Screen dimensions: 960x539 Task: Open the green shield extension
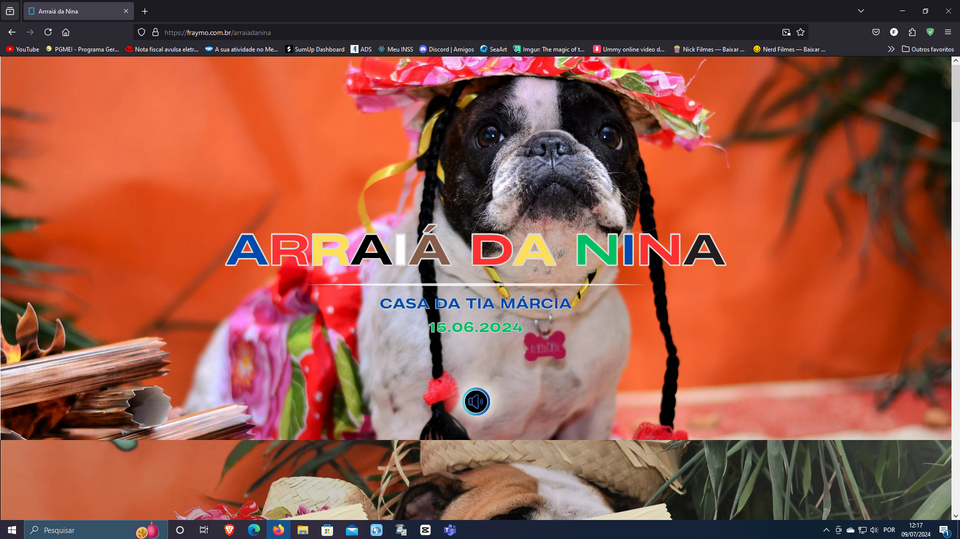[930, 32]
